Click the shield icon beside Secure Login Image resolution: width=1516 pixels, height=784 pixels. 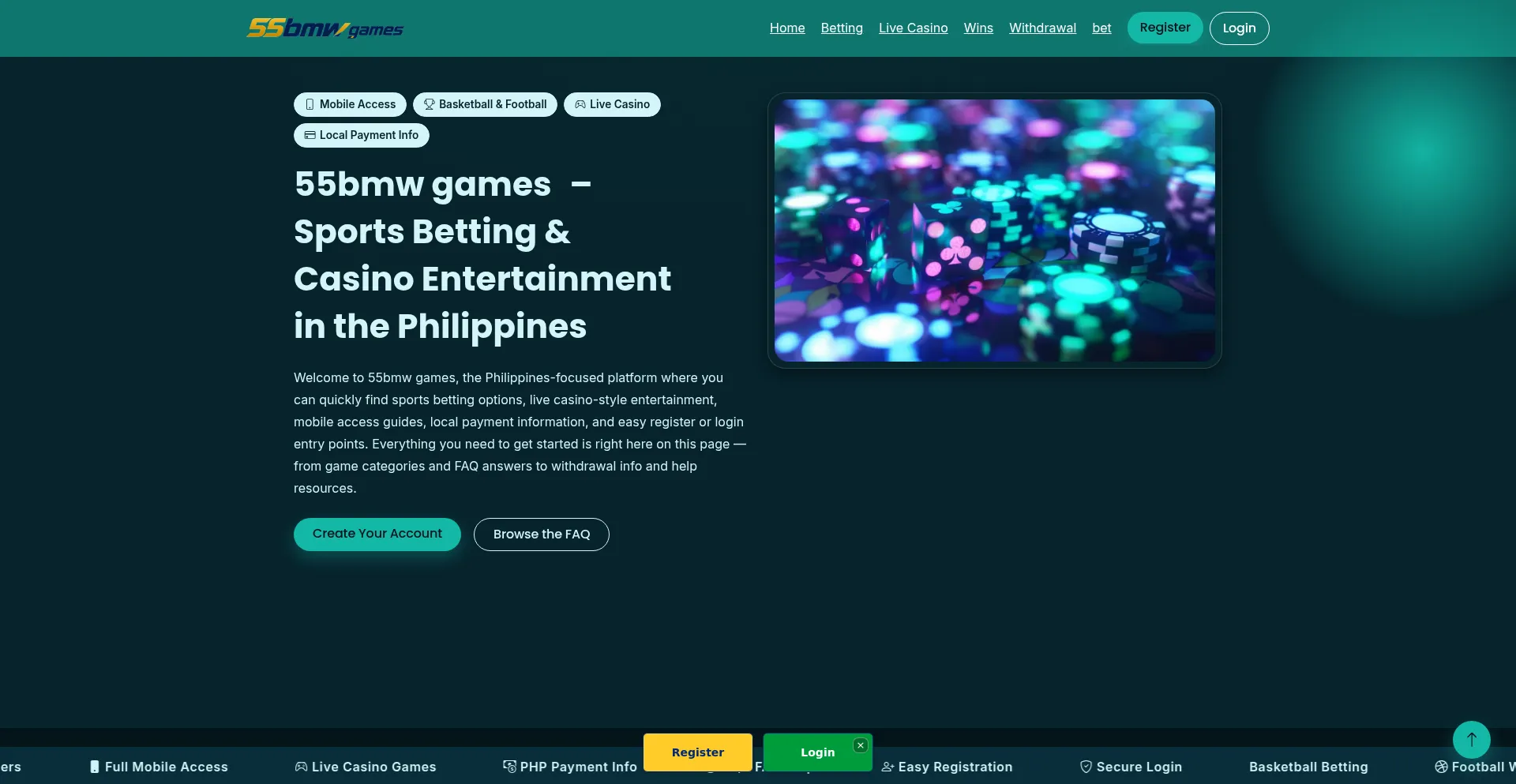tap(1086, 767)
